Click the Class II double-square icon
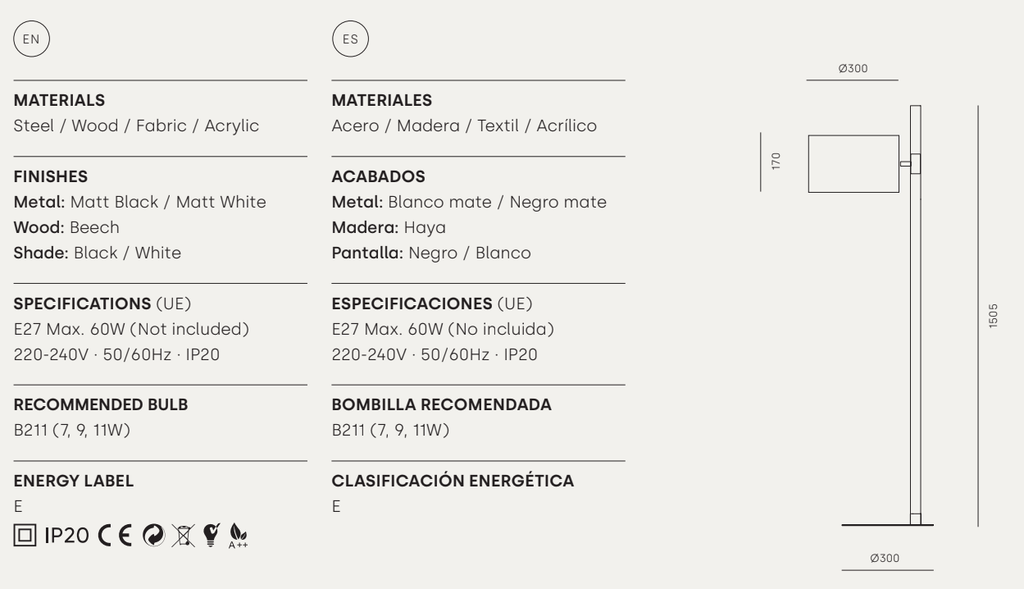The height and width of the screenshot is (589, 1024). [25, 535]
